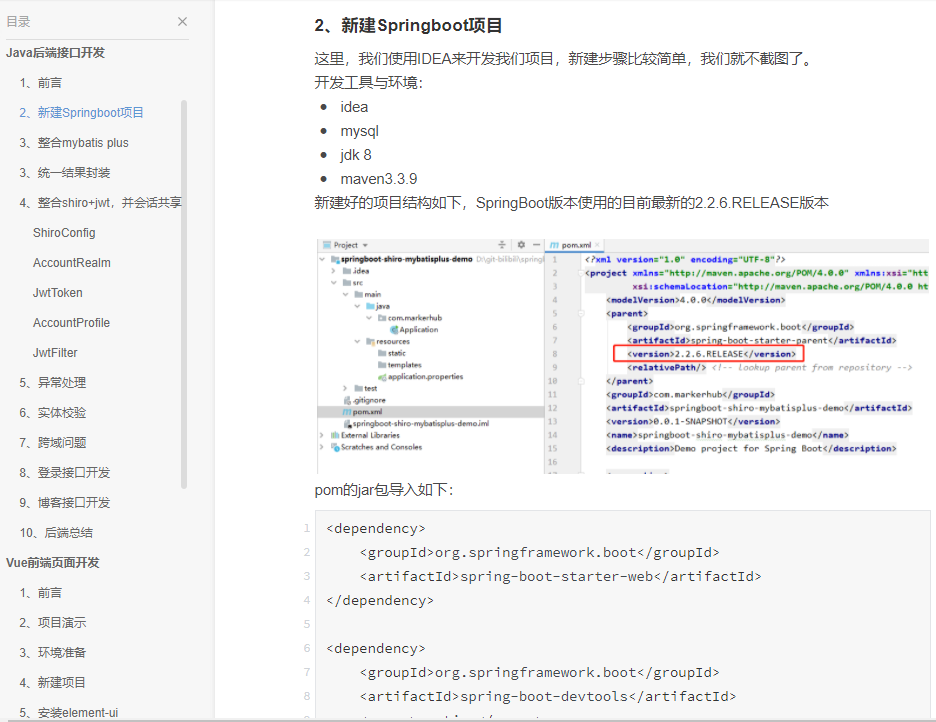Screen dimensions: 936x722
Task: Click the '目录' panel title
Action: coord(18,22)
